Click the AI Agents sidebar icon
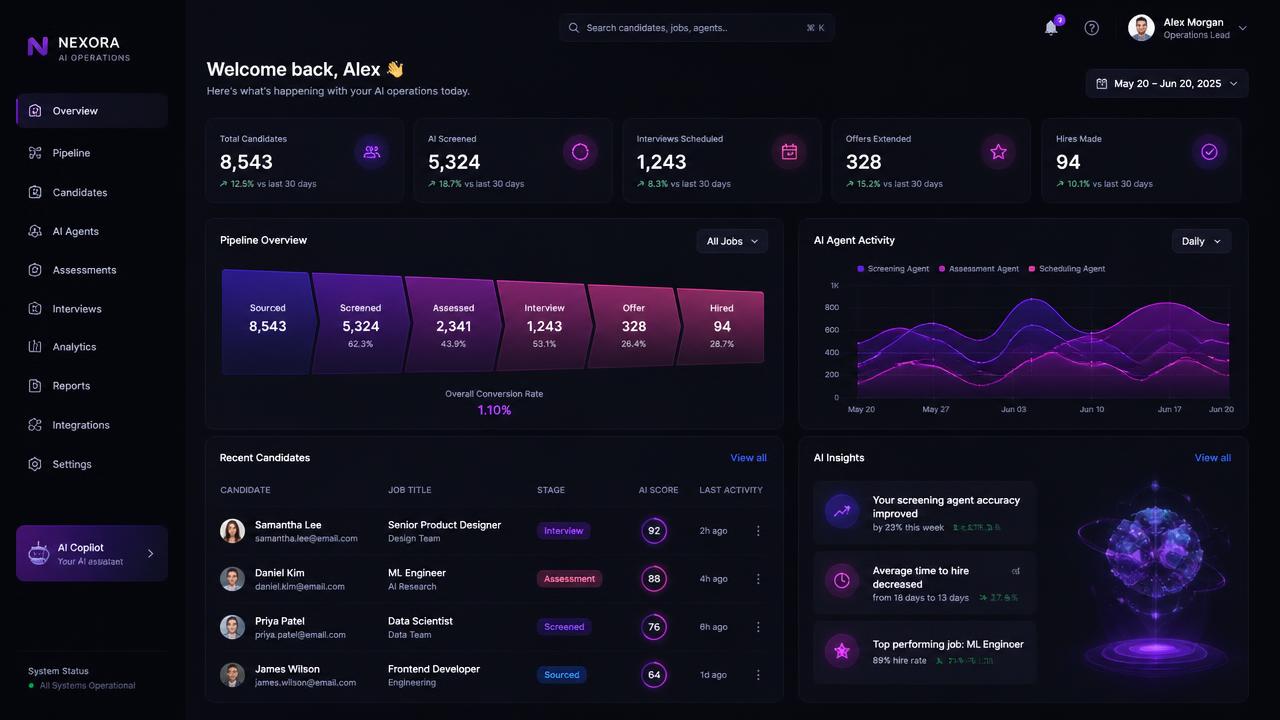1280x720 pixels. click(x=35, y=231)
